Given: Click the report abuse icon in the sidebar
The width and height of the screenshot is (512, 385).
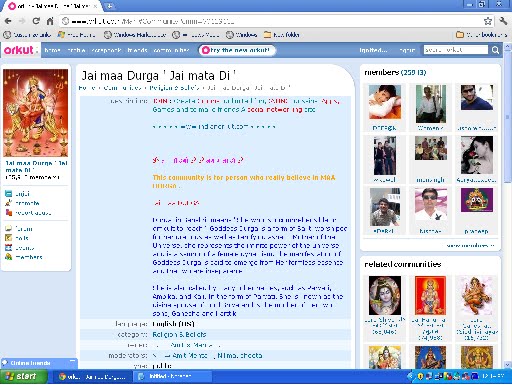Looking at the screenshot, I should [x=8, y=212].
